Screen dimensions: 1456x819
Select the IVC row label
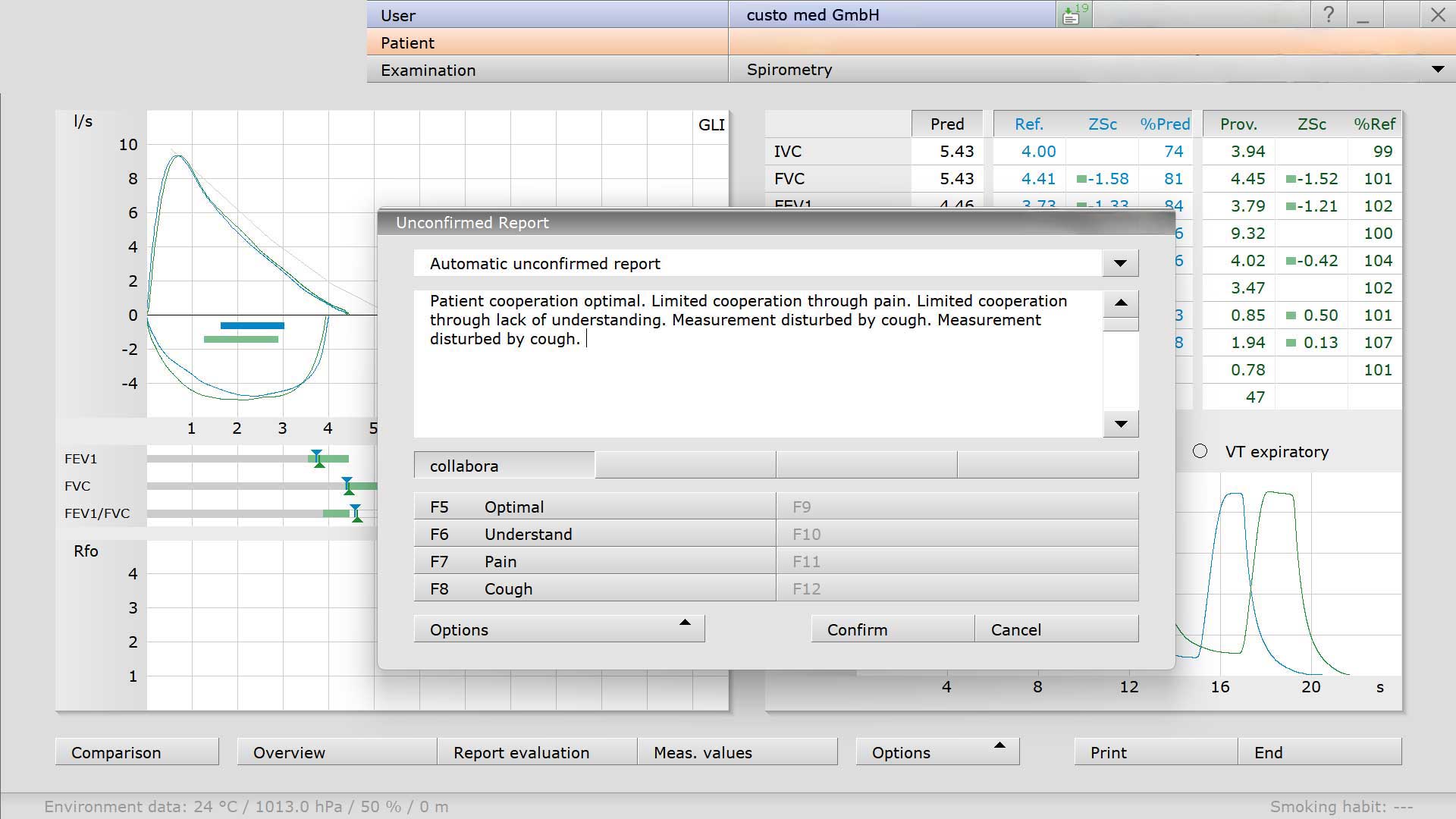[x=788, y=151]
